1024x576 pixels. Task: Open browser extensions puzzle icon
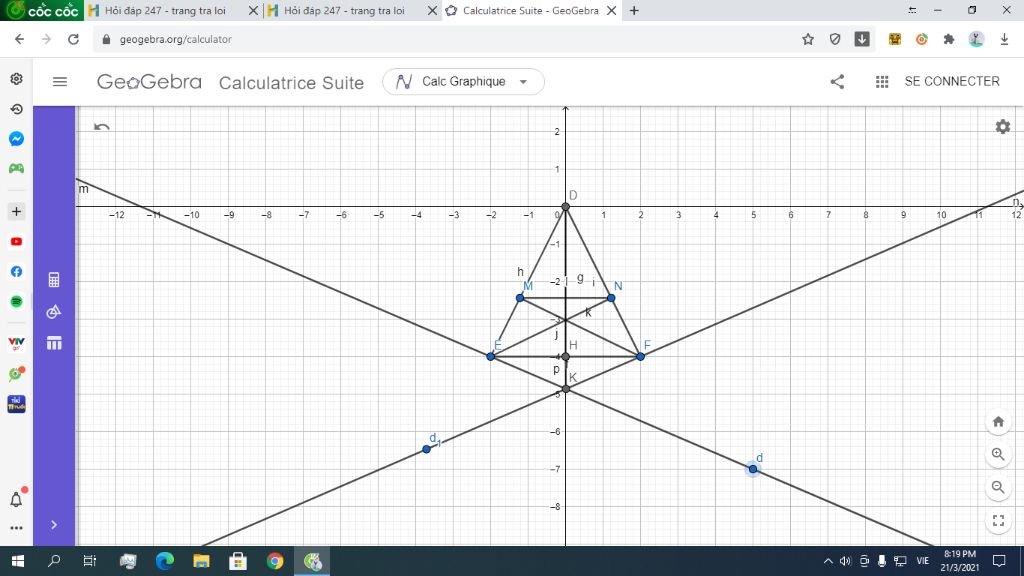pyautogui.click(x=949, y=39)
